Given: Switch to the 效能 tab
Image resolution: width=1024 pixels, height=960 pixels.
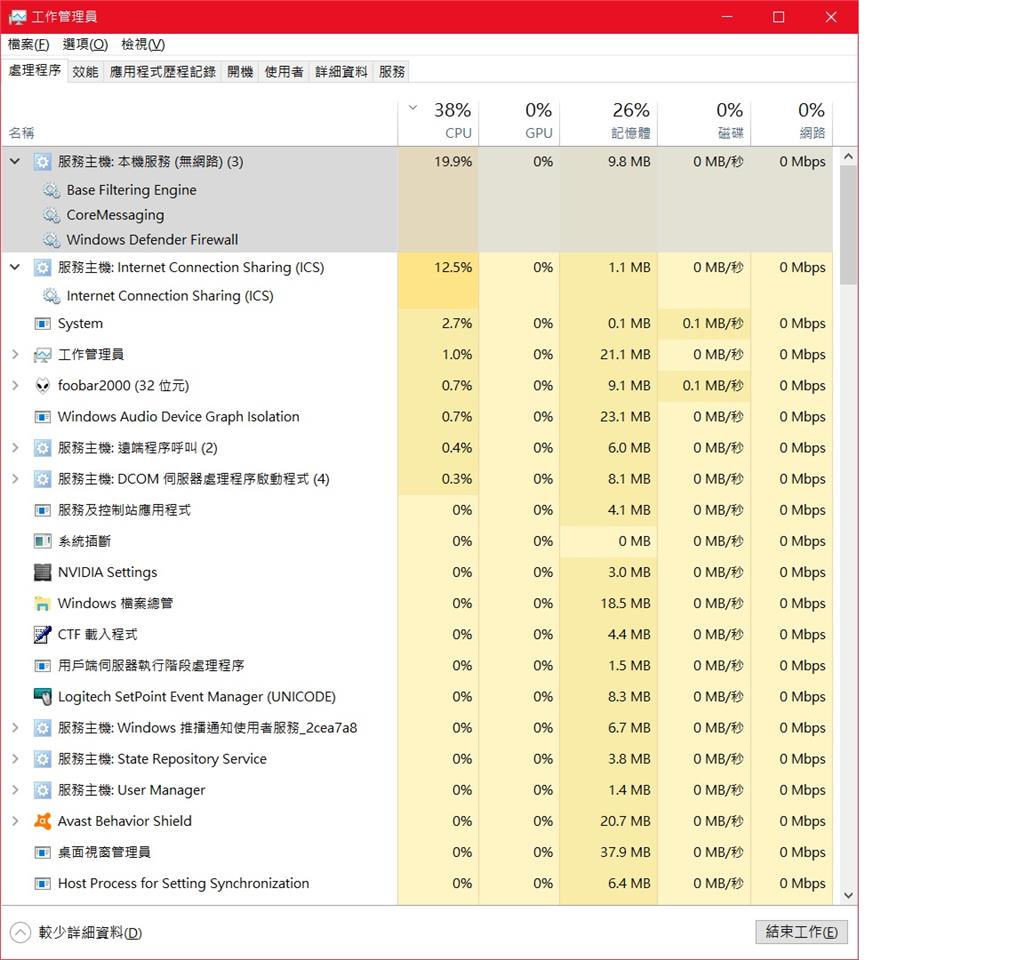Looking at the screenshot, I should click(x=86, y=72).
